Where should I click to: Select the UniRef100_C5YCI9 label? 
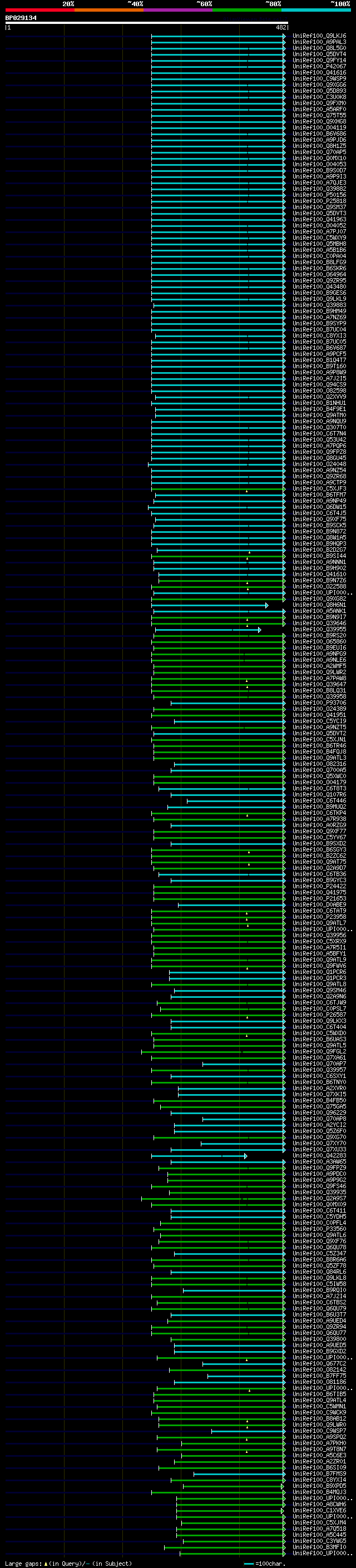[x=319, y=721]
